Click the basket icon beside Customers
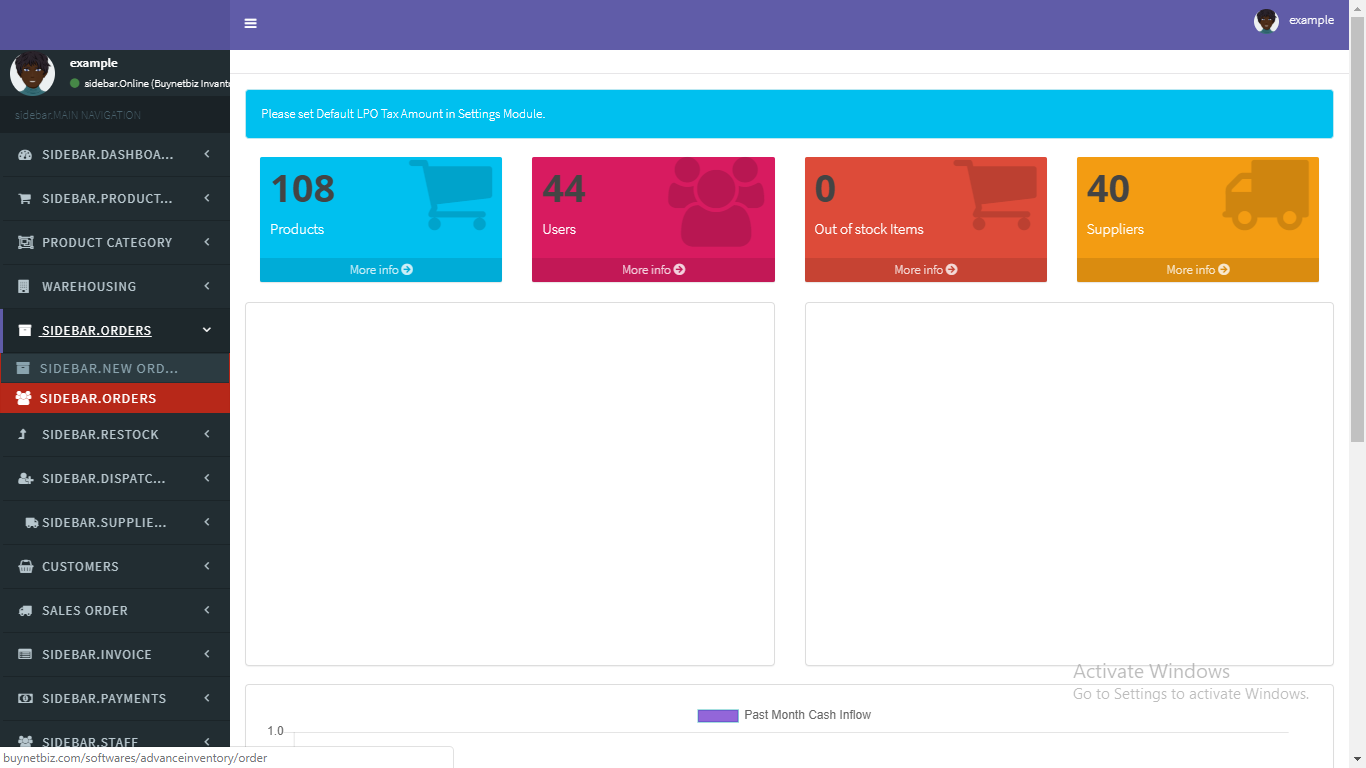This screenshot has height=768, width=1366. click(x=25, y=567)
